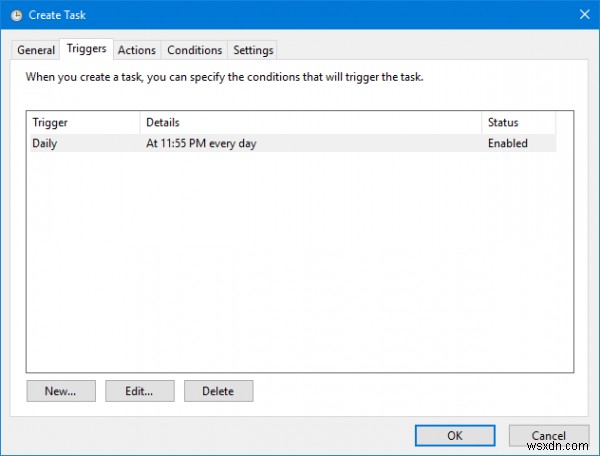This screenshot has height=456, width=600.
Task: Click the Edit... button
Action: (x=140, y=390)
